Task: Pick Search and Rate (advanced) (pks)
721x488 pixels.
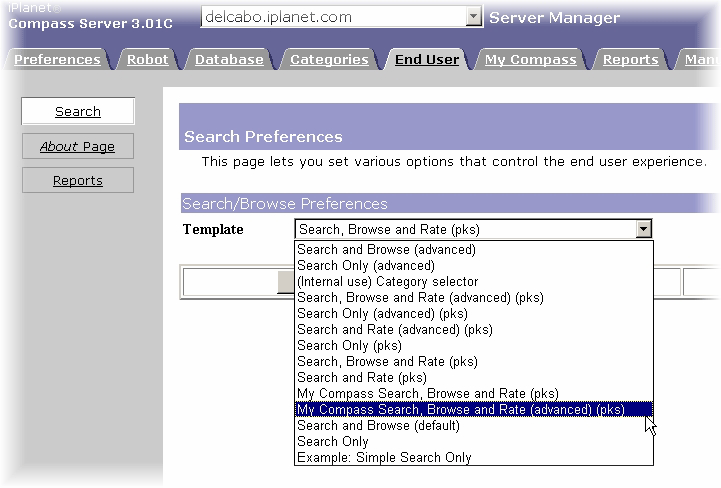Action: [474, 330]
